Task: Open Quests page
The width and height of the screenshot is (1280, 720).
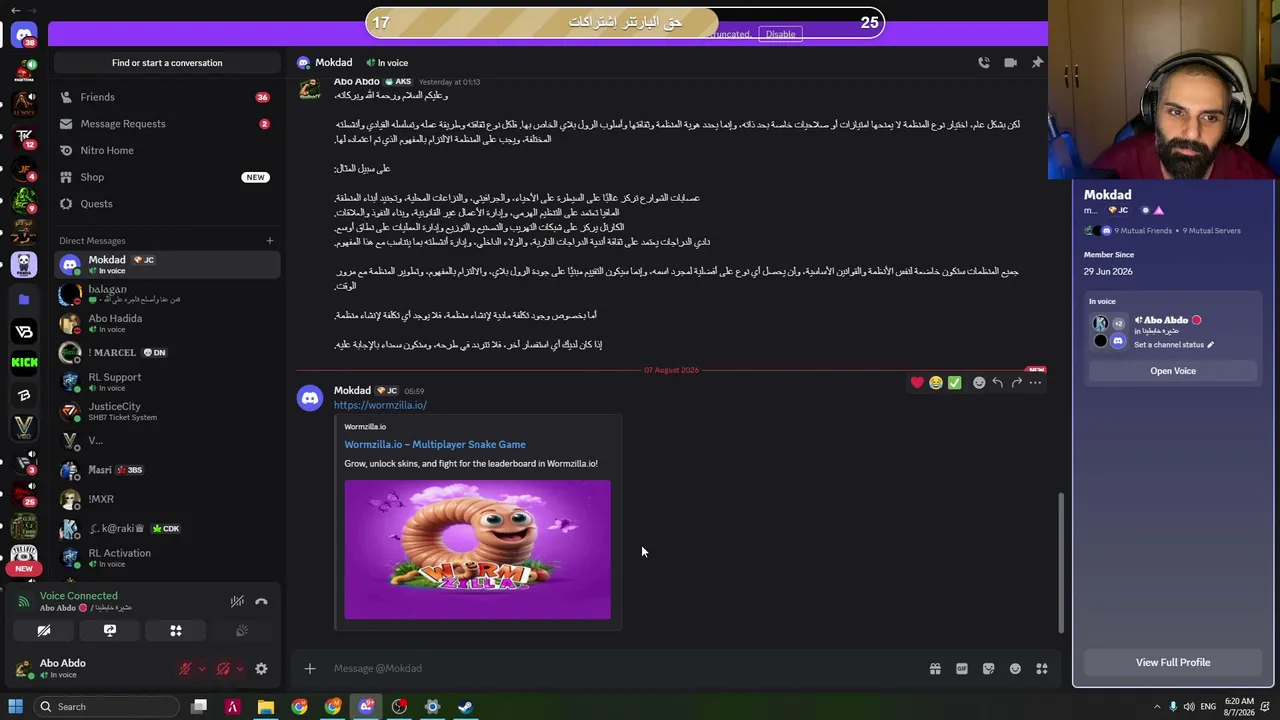Action: pos(167,204)
